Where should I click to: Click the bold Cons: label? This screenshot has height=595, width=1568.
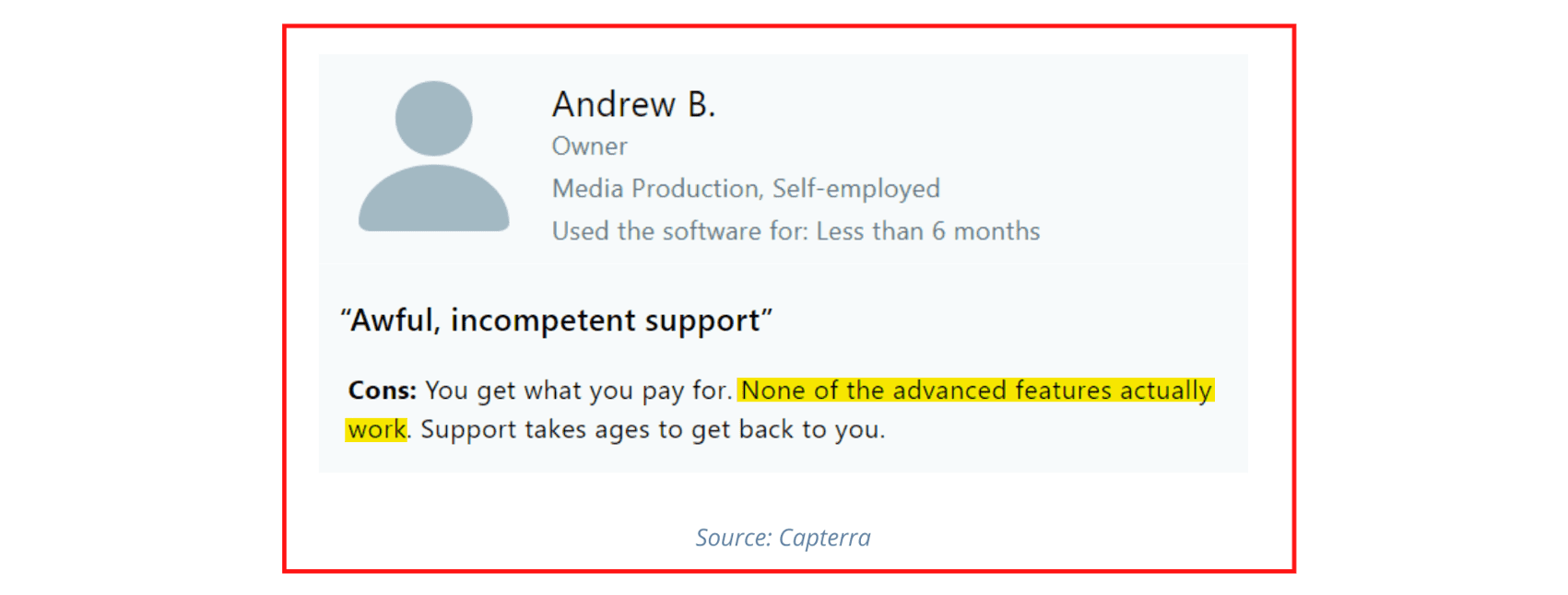pyautogui.click(x=383, y=390)
